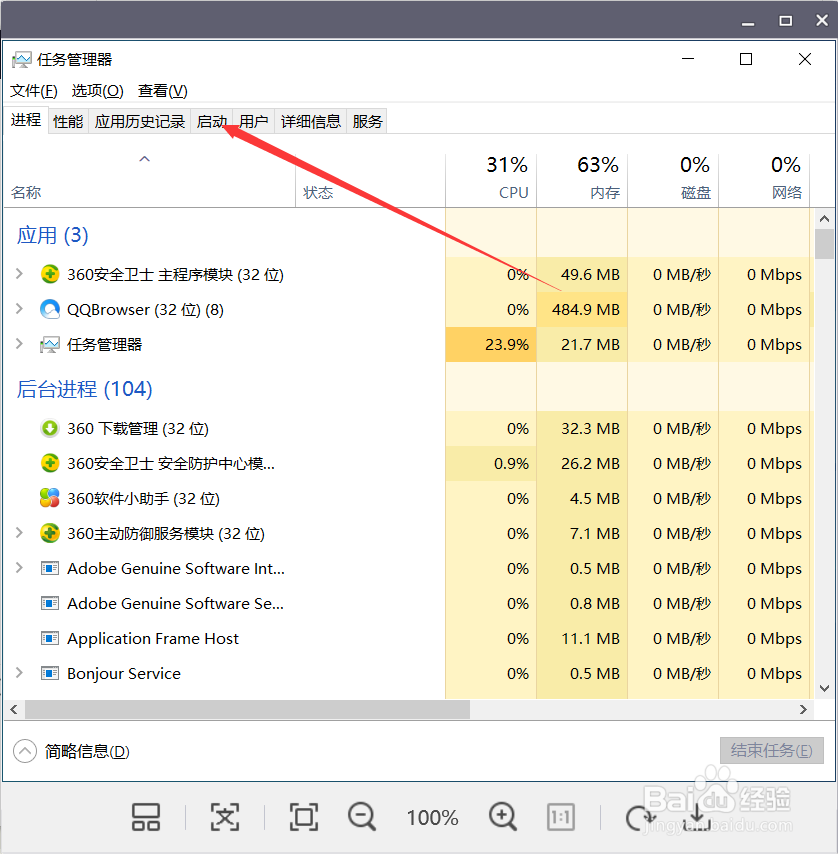This screenshot has height=854, width=838.
Task: Click the horizontal scrollbar left arrow
Action: (x=14, y=709)
